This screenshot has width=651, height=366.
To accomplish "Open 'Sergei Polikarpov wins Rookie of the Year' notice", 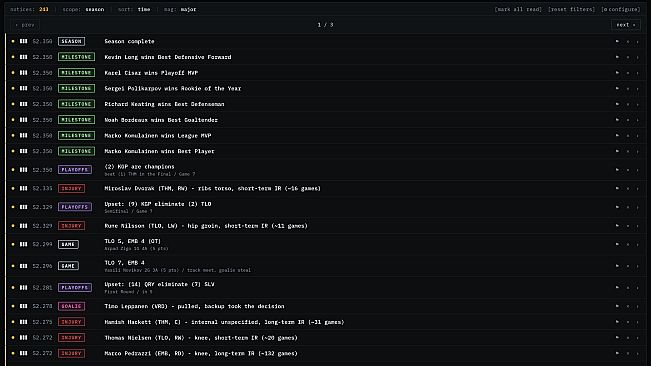I will pos(173,88).
